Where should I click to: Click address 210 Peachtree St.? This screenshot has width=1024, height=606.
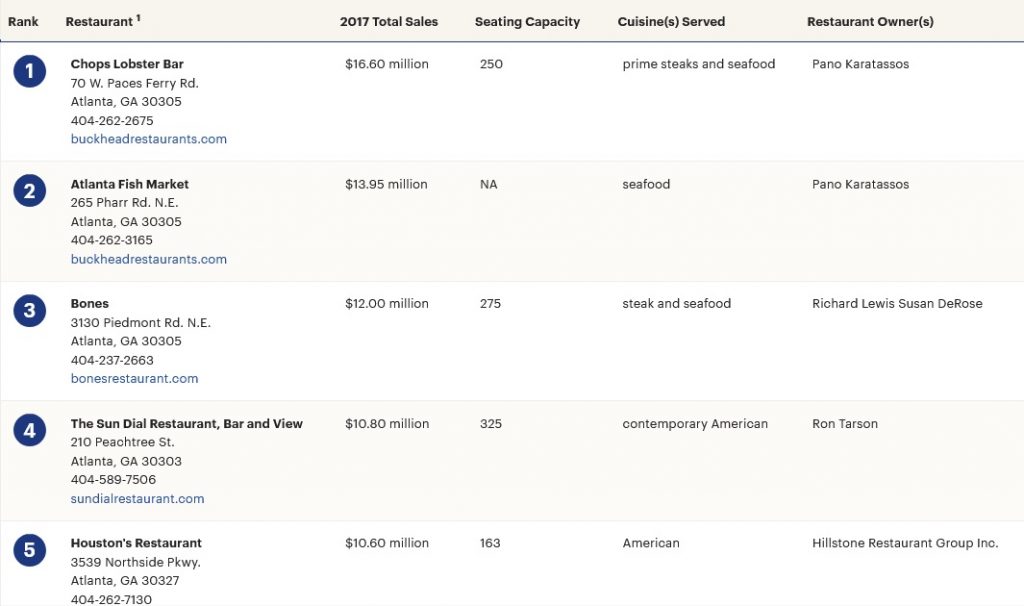click(122, 442)
